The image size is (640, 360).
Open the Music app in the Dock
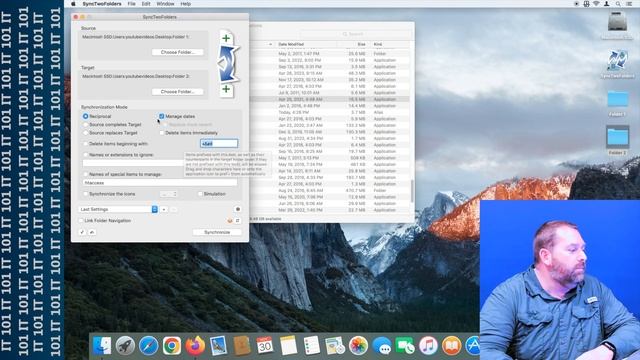click(428, 346)
